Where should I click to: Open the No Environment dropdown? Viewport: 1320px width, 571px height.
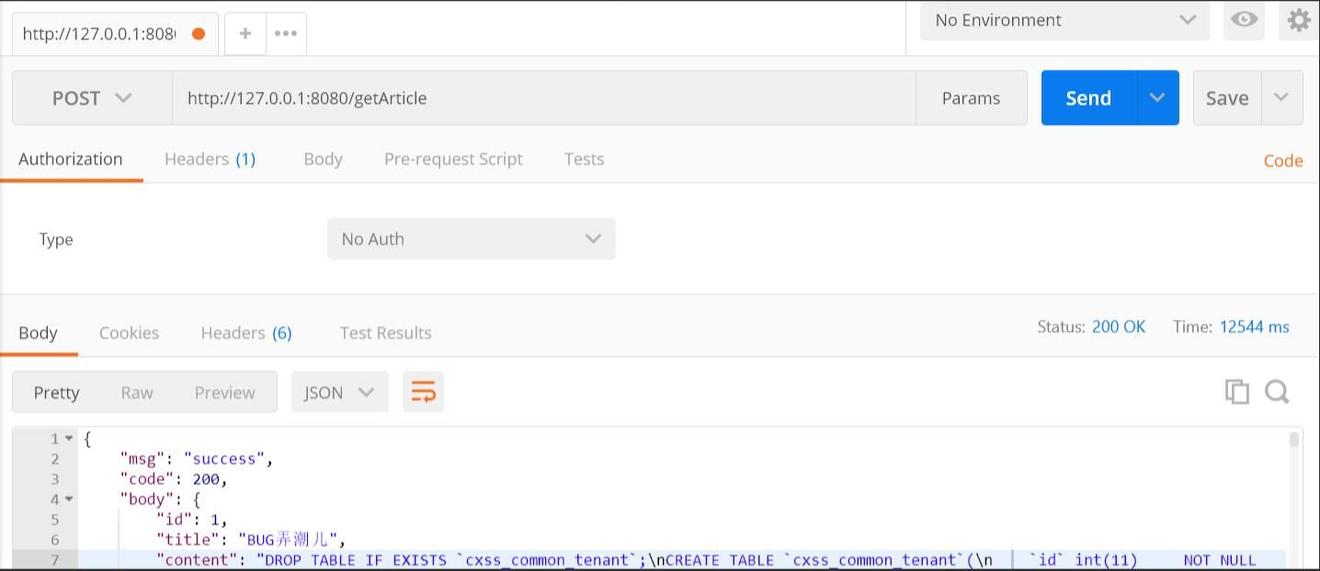point(1064,20)
